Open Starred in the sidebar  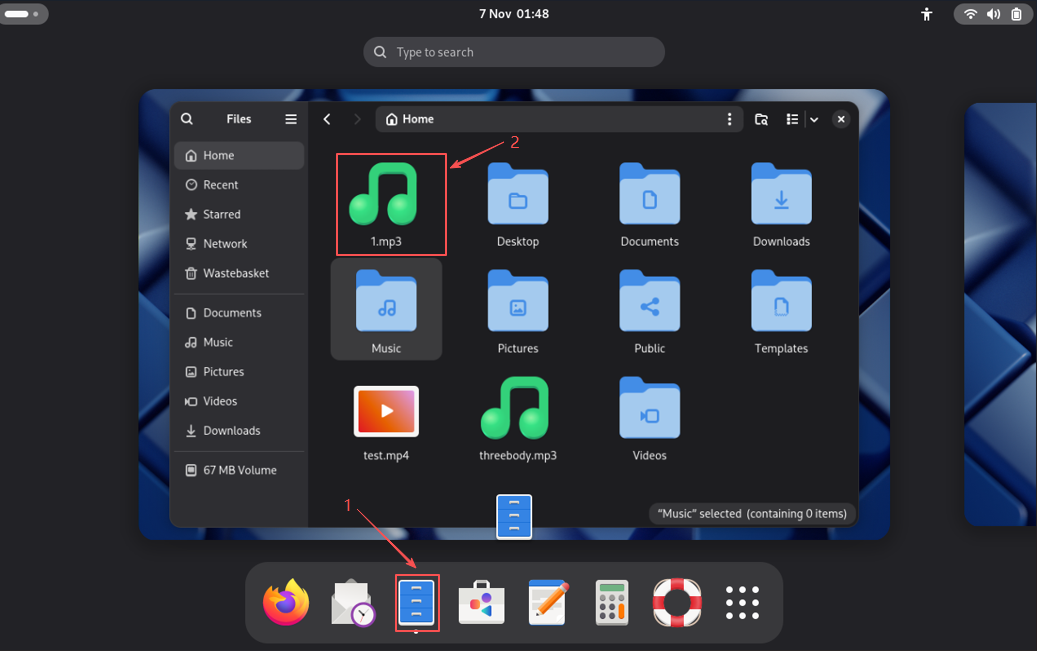click(x=221, y=214)
